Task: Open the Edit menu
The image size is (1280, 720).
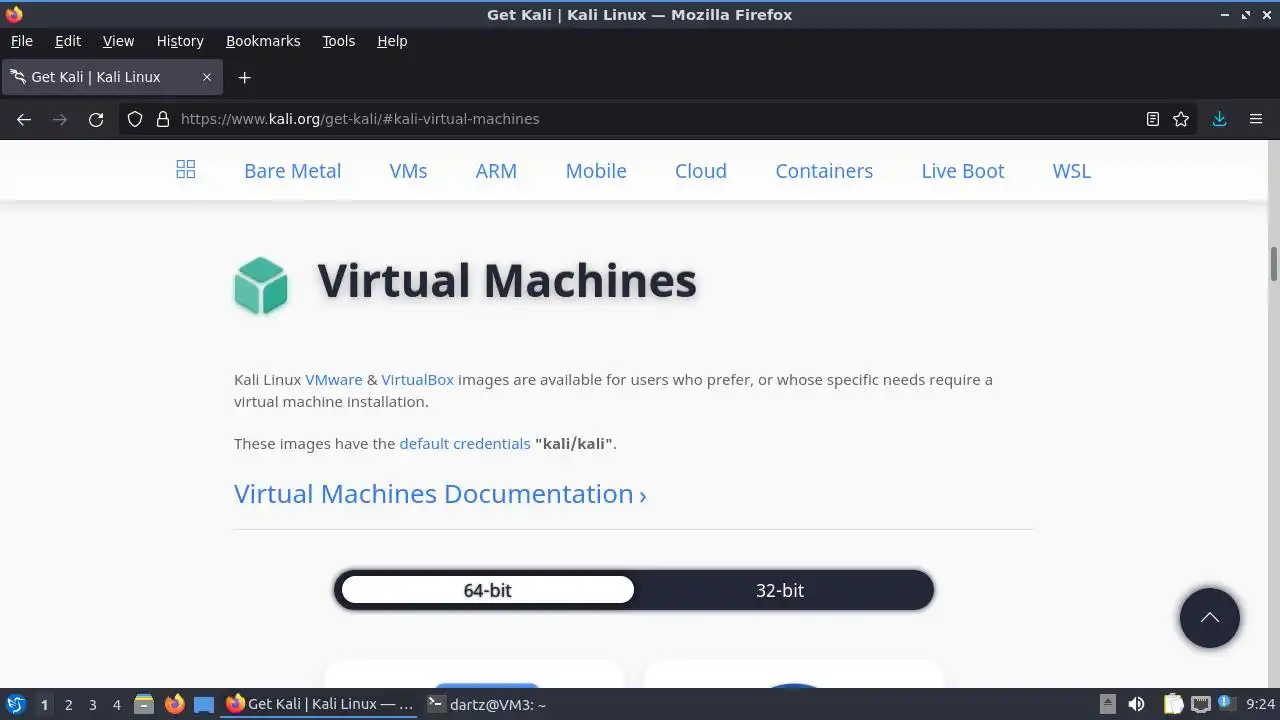Action: pos(68,41)
